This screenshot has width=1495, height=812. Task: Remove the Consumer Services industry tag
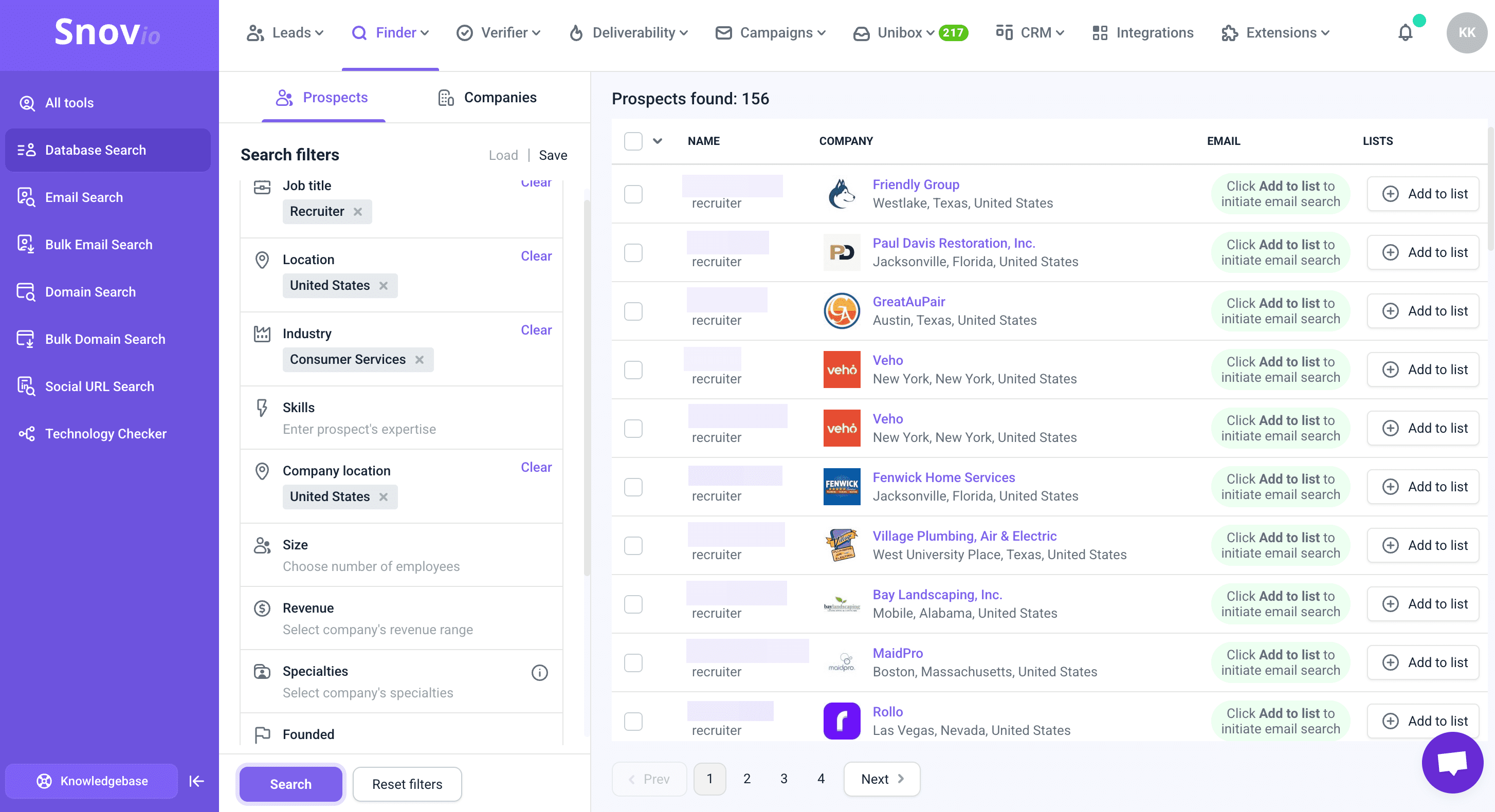[x=420, y=360]
